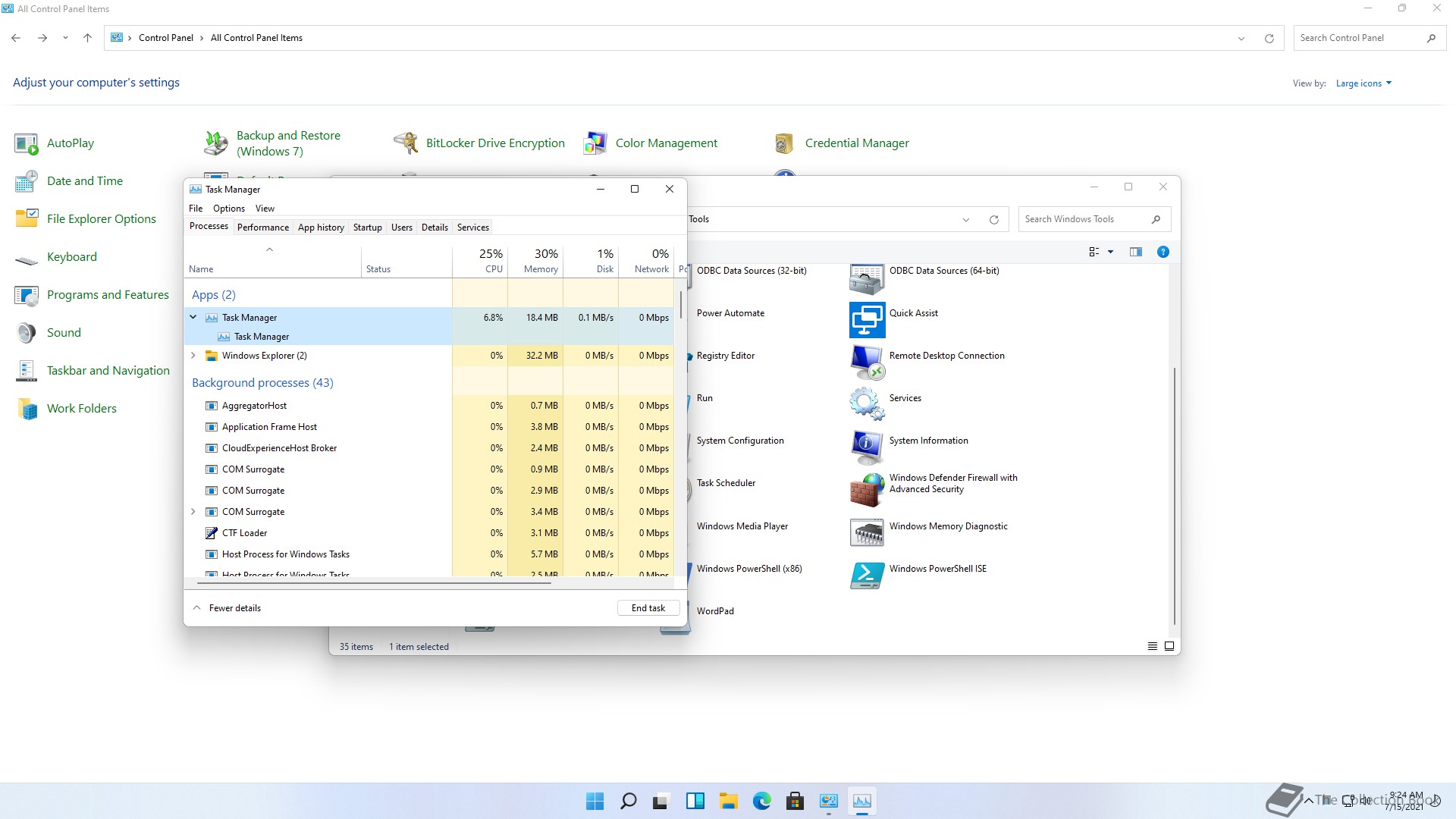Viewport: 1456px width, 819px height.
Task: Expand Windows Explorer (2) process group
Action: tap(193, 355)
